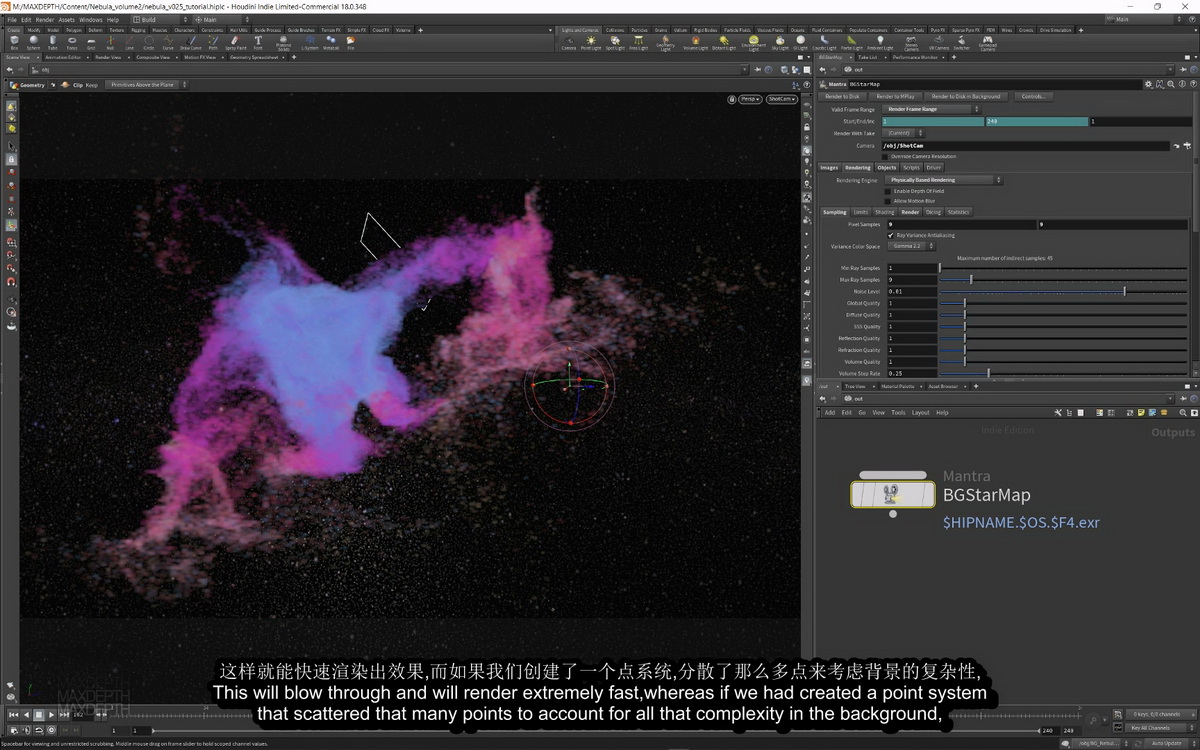The height and width of the screenshot is (750, 1200).
Task: Open the Build desktop dropdown
Action: pyautogui.click(x=160, y=19)
